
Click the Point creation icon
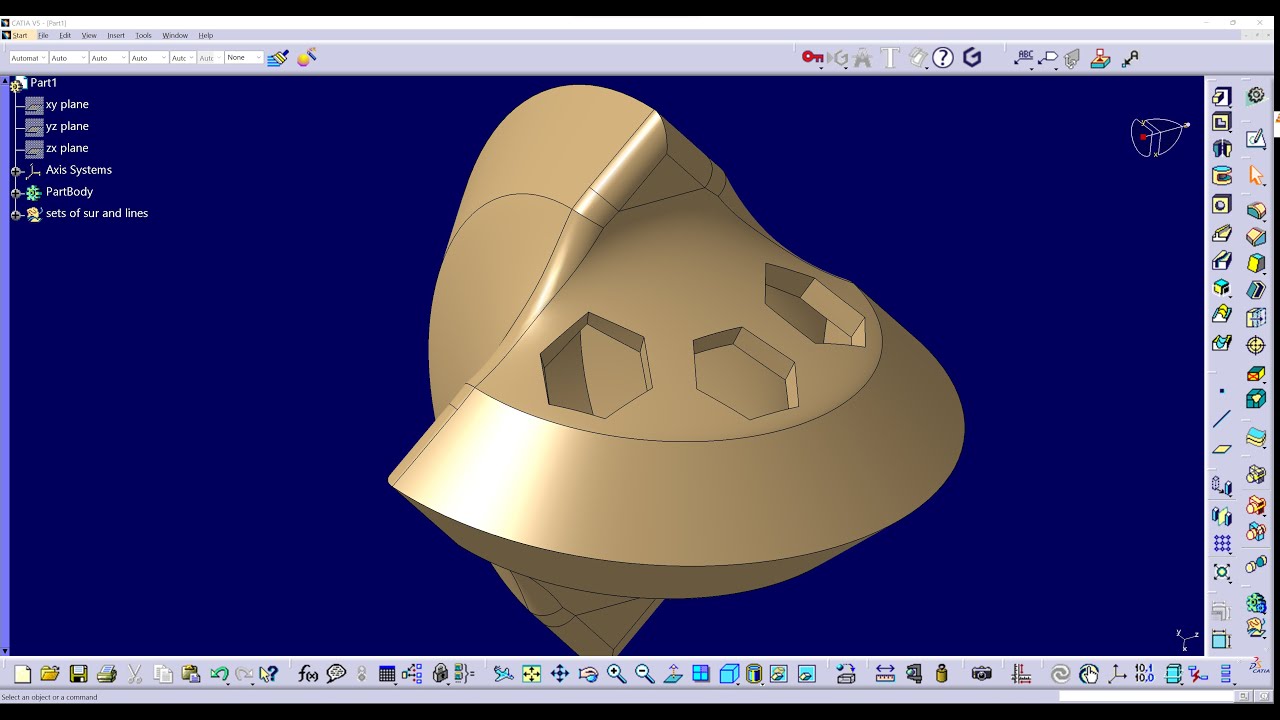pyautogui.click(x=1221, y=392)
